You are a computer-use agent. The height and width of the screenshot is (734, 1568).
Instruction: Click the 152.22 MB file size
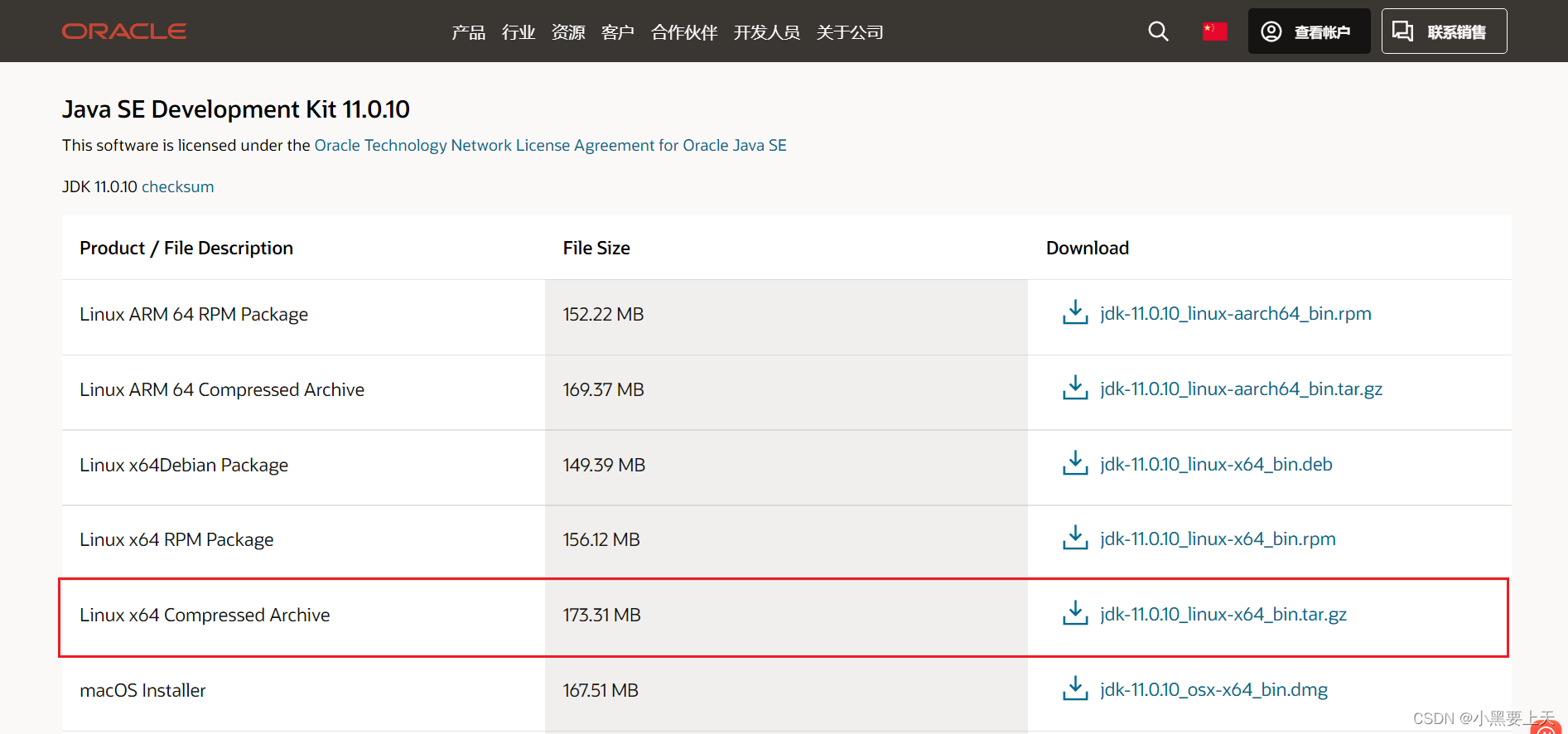pyautogui.click(x=603, y=315)
